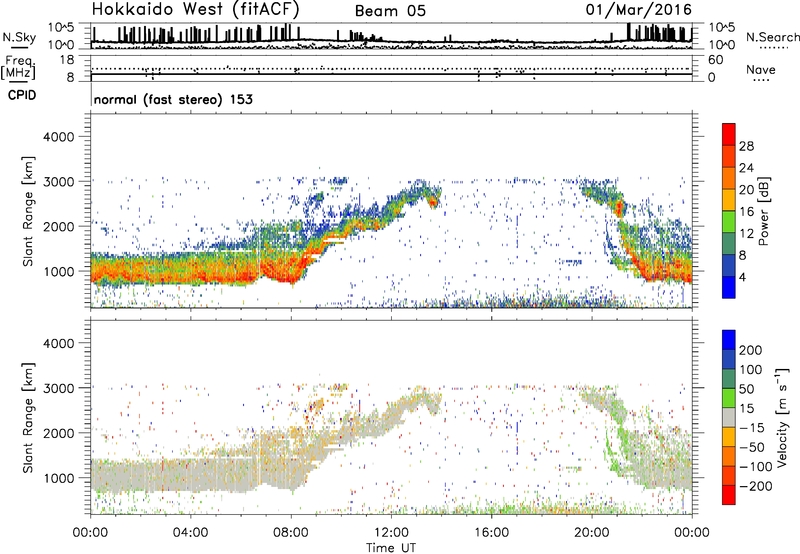Click the date '01/Mar/2016'
The width and height of the screenshot is (800, 554).
639,10
